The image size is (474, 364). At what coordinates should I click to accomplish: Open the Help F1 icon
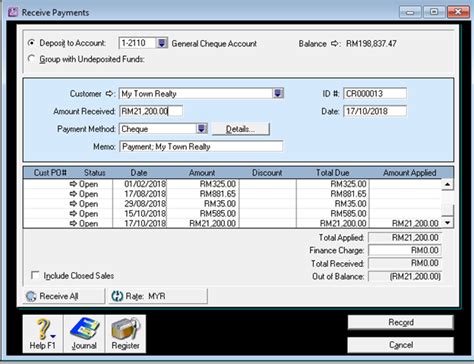coord(43,334)
